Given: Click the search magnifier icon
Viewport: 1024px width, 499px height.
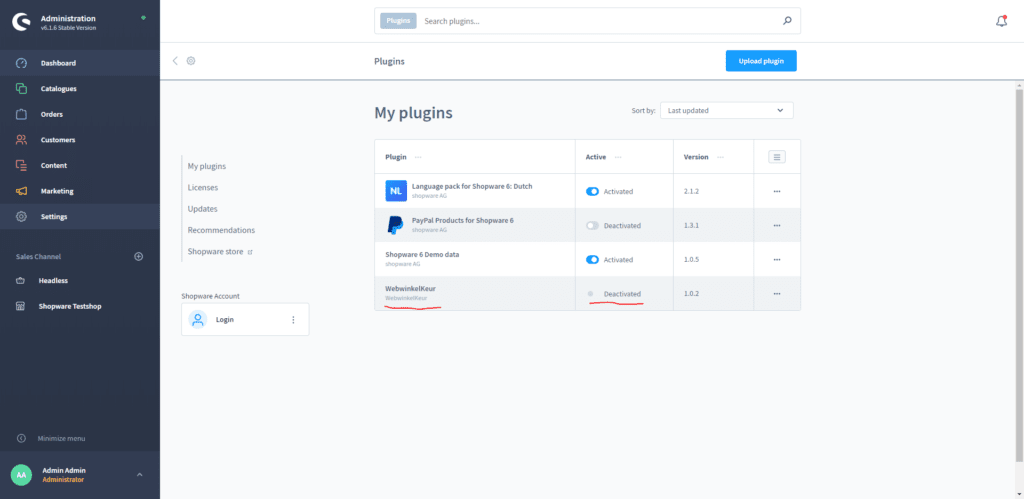Looking at the screenshot, I should pyautogui.click(x=787, y=21).
